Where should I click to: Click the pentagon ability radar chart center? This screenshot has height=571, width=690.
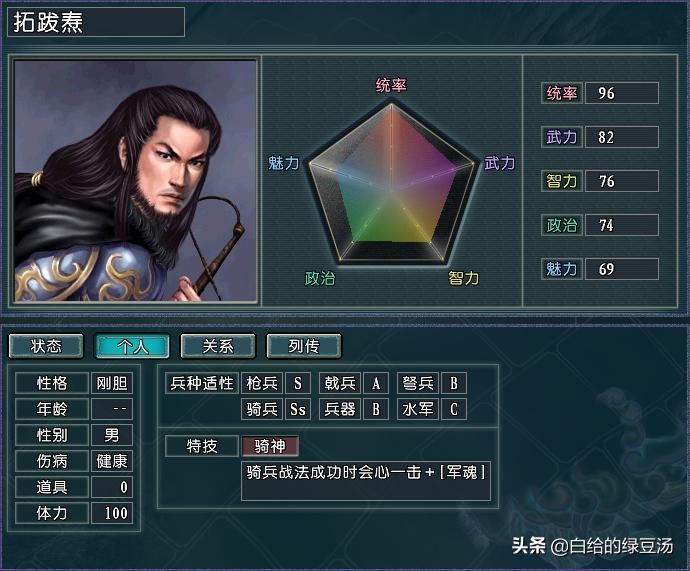click(x=391, y=185)
